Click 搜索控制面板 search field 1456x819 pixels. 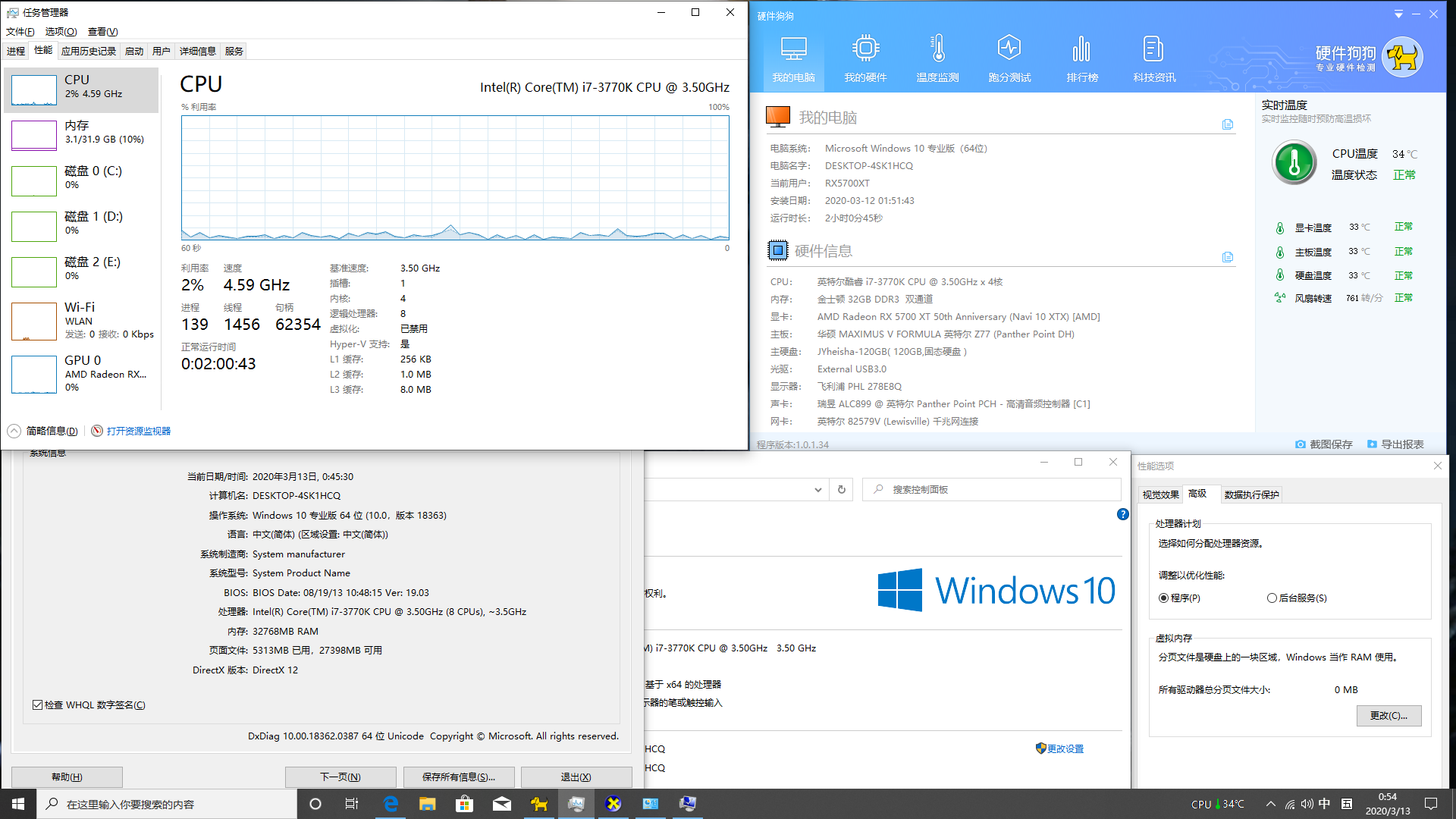coord(992,490)
